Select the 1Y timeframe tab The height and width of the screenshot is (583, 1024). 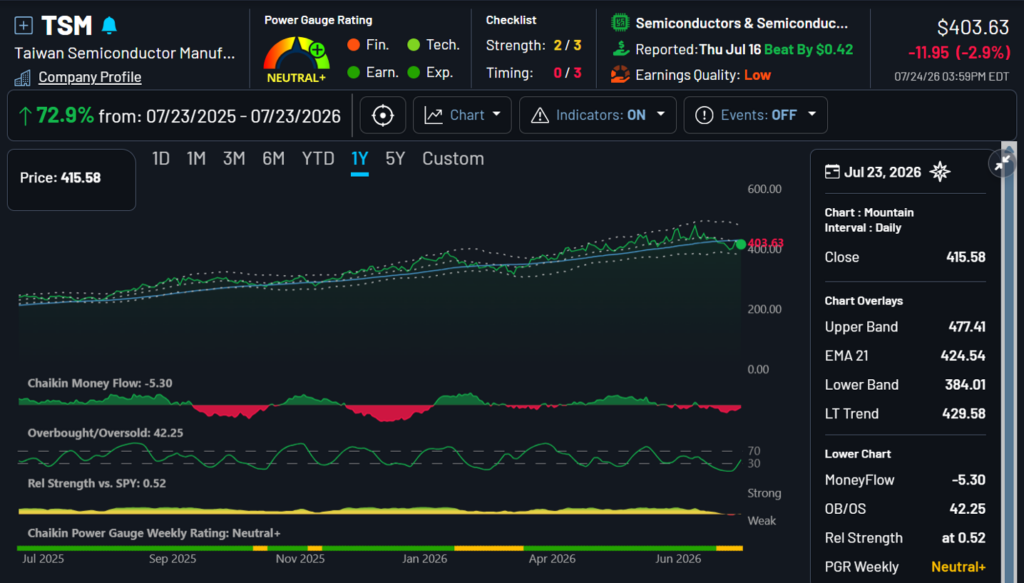[x=360, y=159]
